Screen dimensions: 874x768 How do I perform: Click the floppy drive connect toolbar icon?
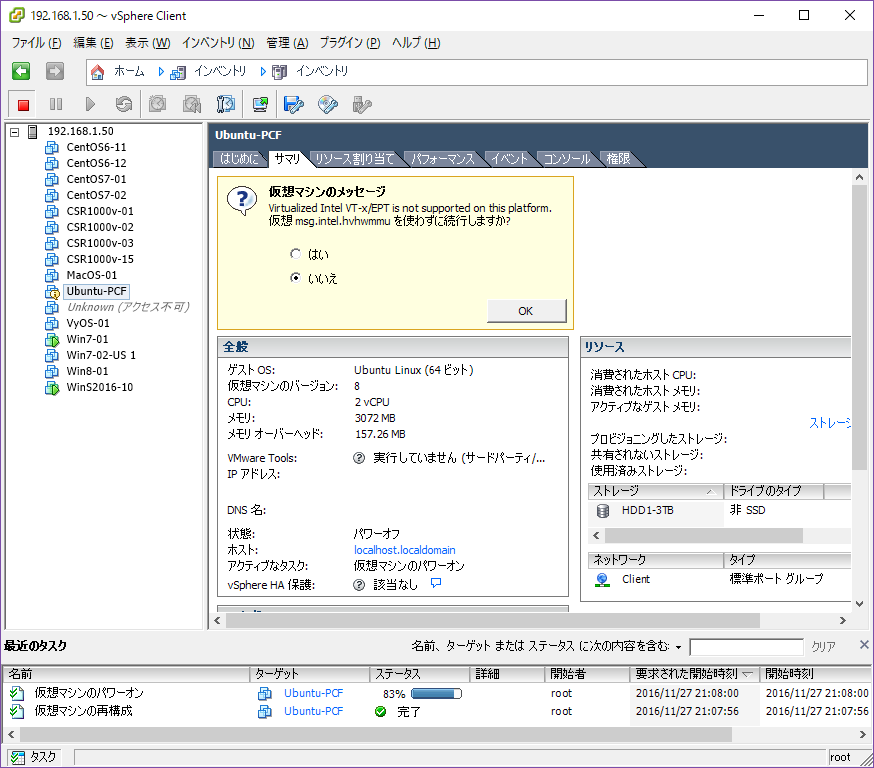(x=294, y=104)
